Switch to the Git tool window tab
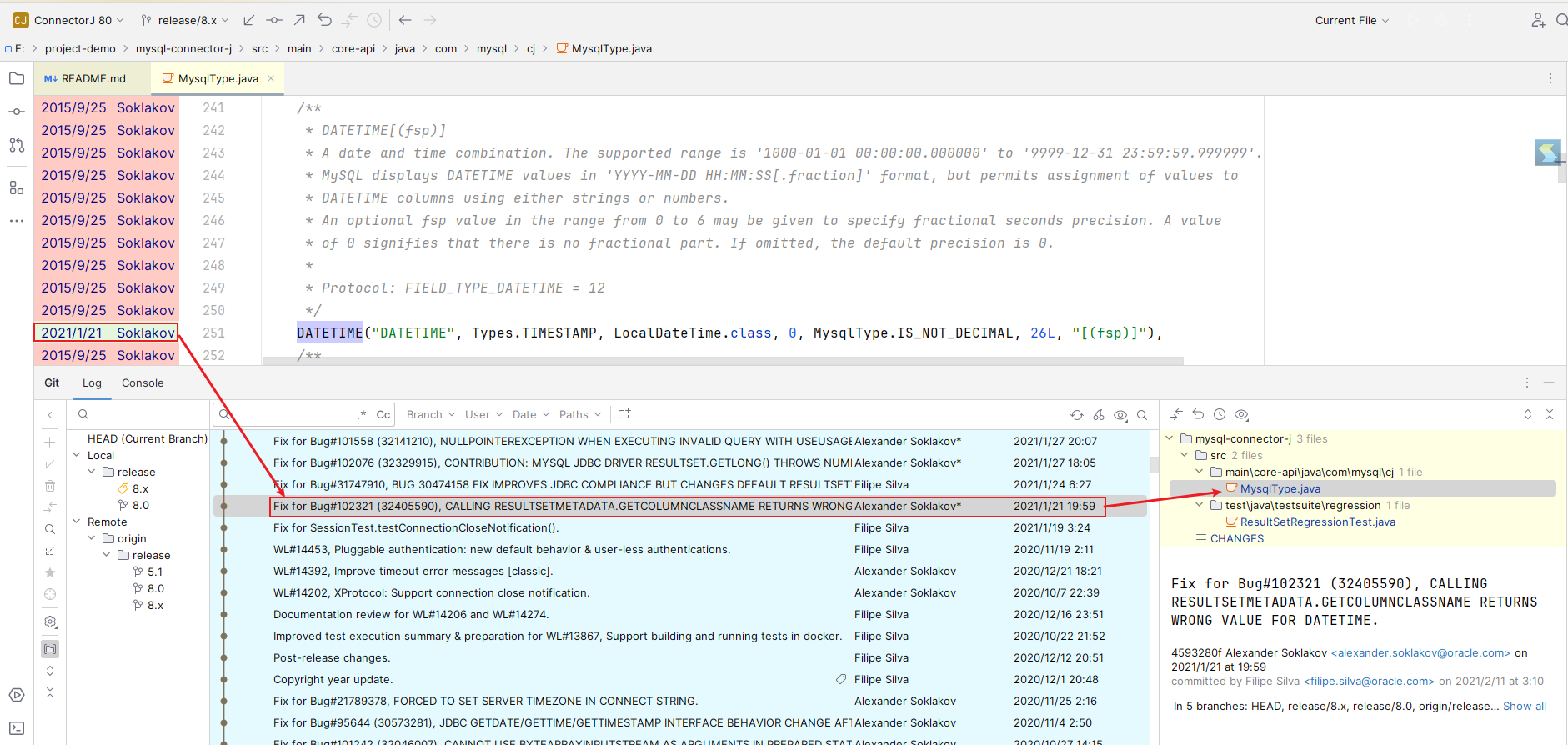 coord(52,382)
